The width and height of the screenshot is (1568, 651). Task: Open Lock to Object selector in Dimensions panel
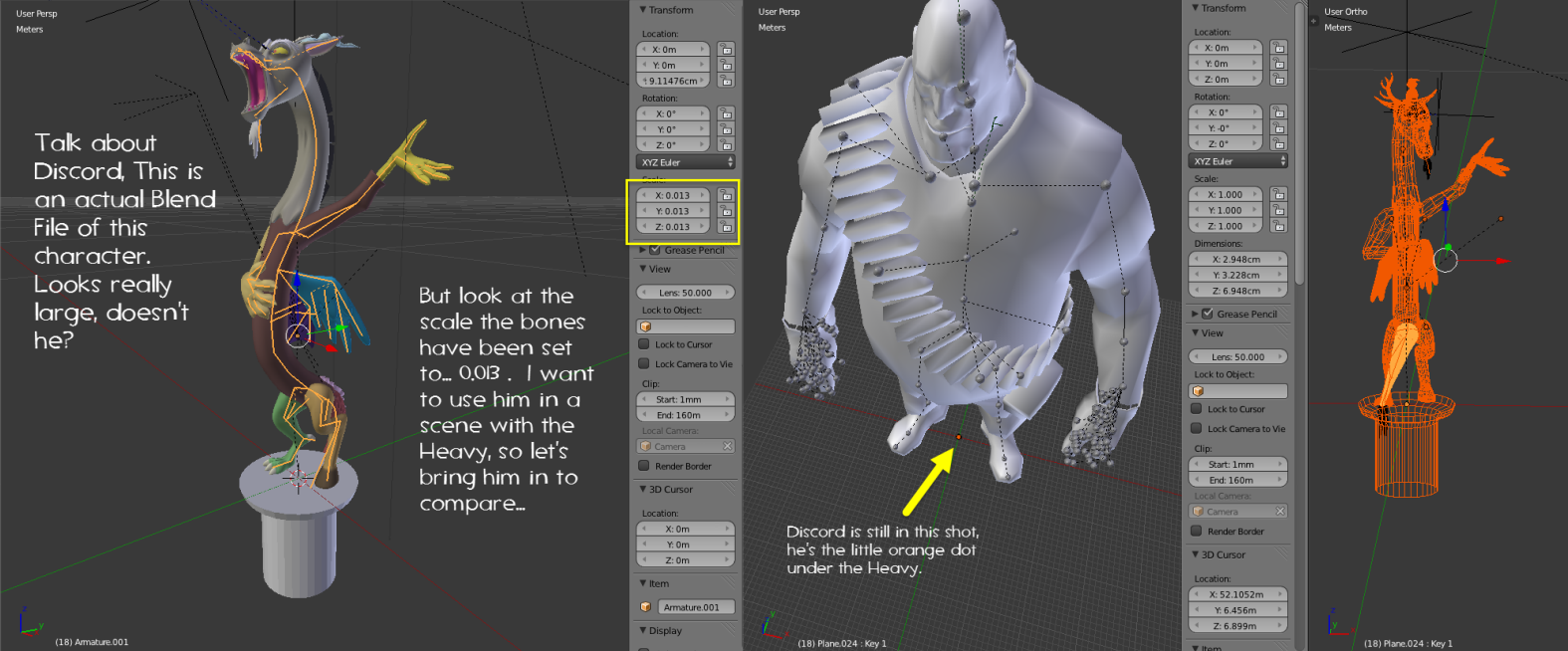pos(1238,391)
